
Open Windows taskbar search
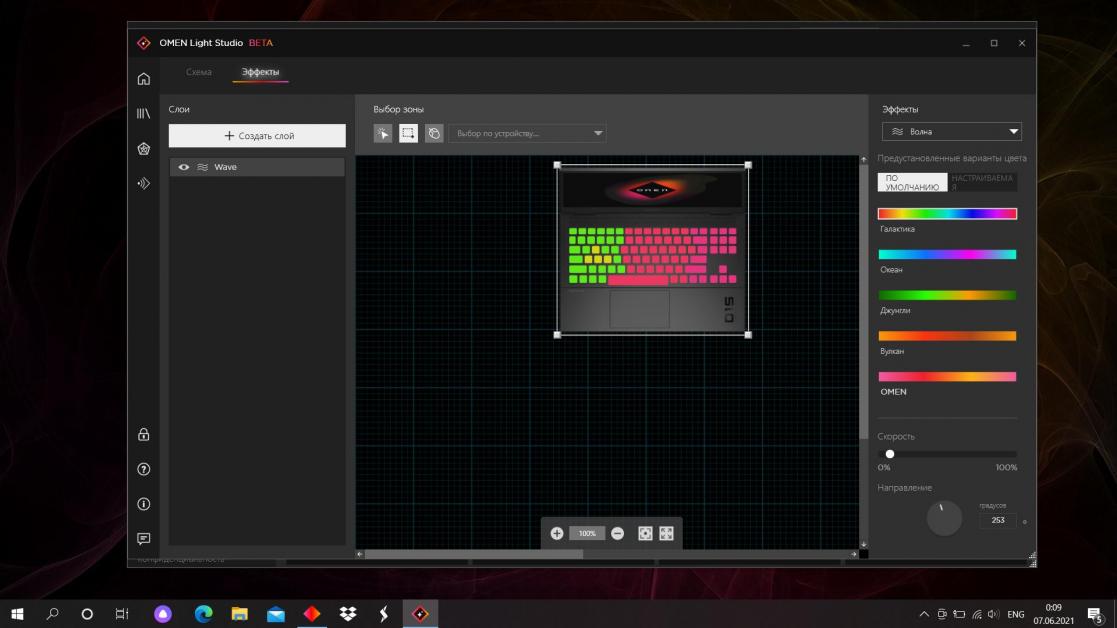[52, 614]
